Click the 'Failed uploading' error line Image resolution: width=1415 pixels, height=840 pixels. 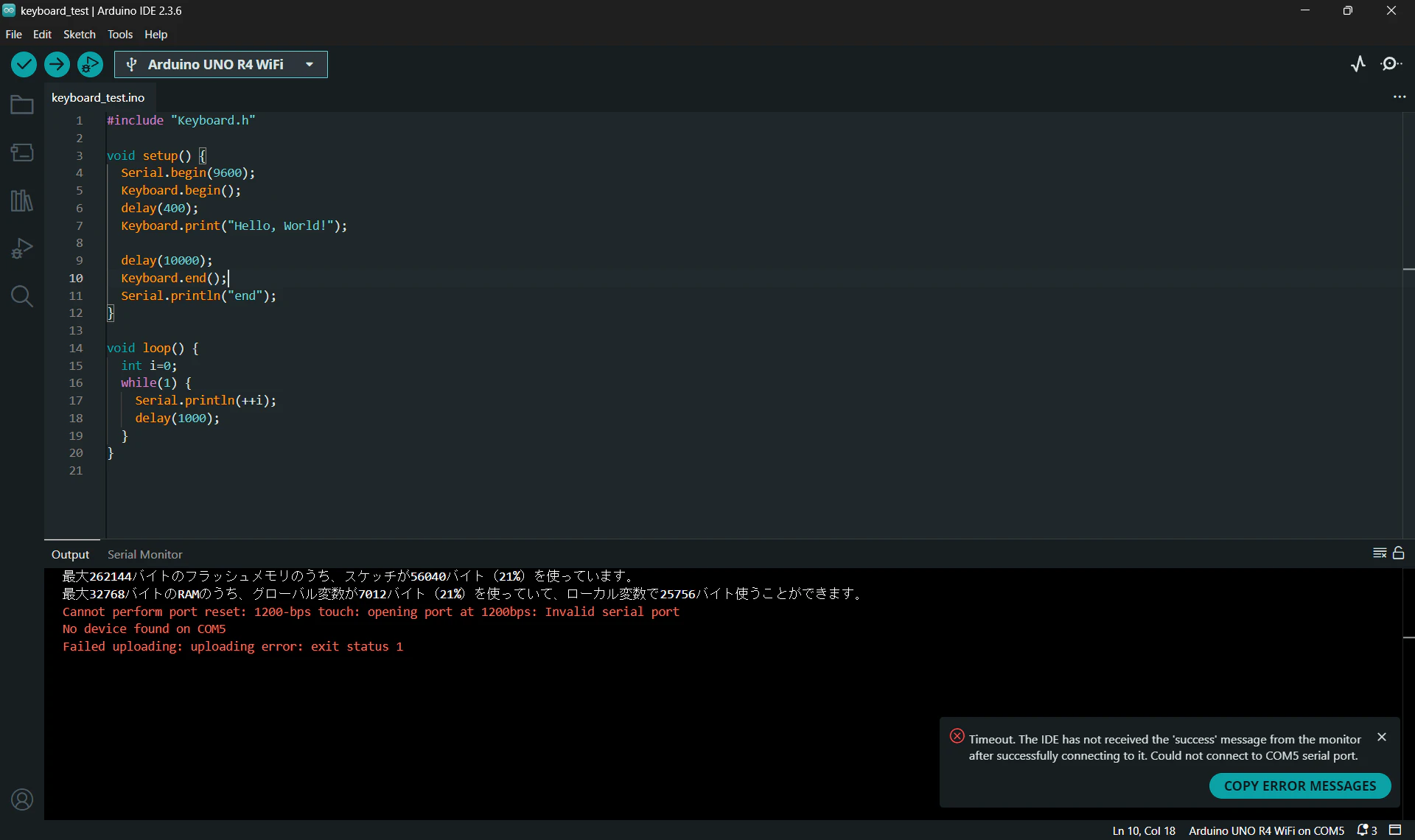(233, 646)
